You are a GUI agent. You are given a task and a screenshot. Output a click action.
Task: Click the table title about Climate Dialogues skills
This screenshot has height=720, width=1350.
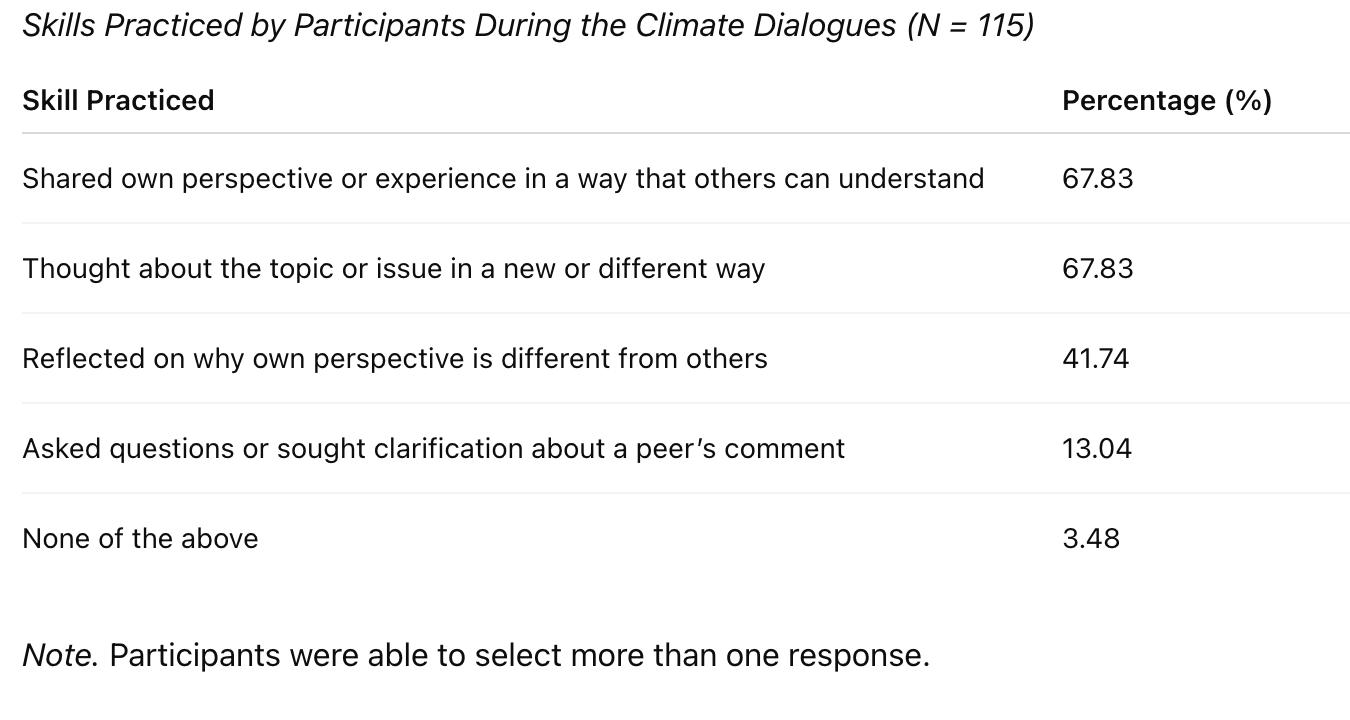click(528, 25)
